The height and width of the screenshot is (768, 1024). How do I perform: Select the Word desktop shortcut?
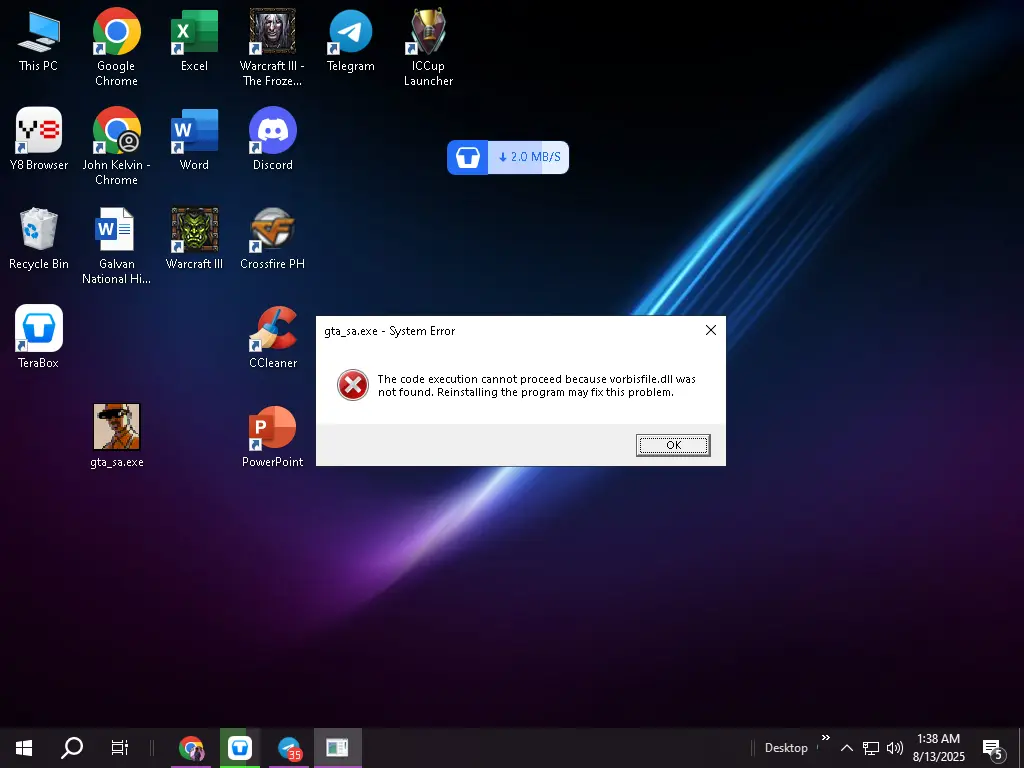click(194, 139)
